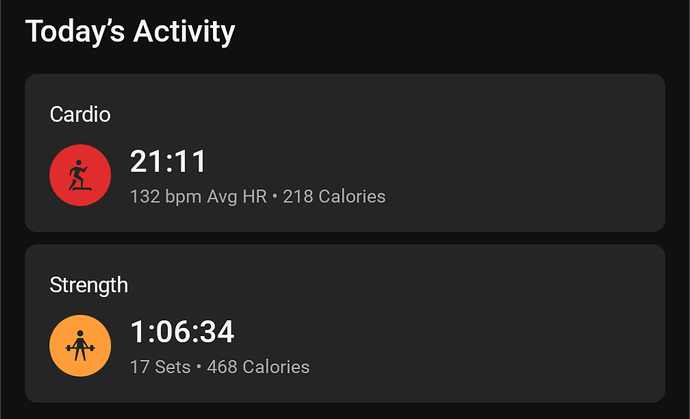Click the person figure in the cardio icon
Image resolution: width=690 pixels, height=419 pixels.
click(x=78, y=173)
